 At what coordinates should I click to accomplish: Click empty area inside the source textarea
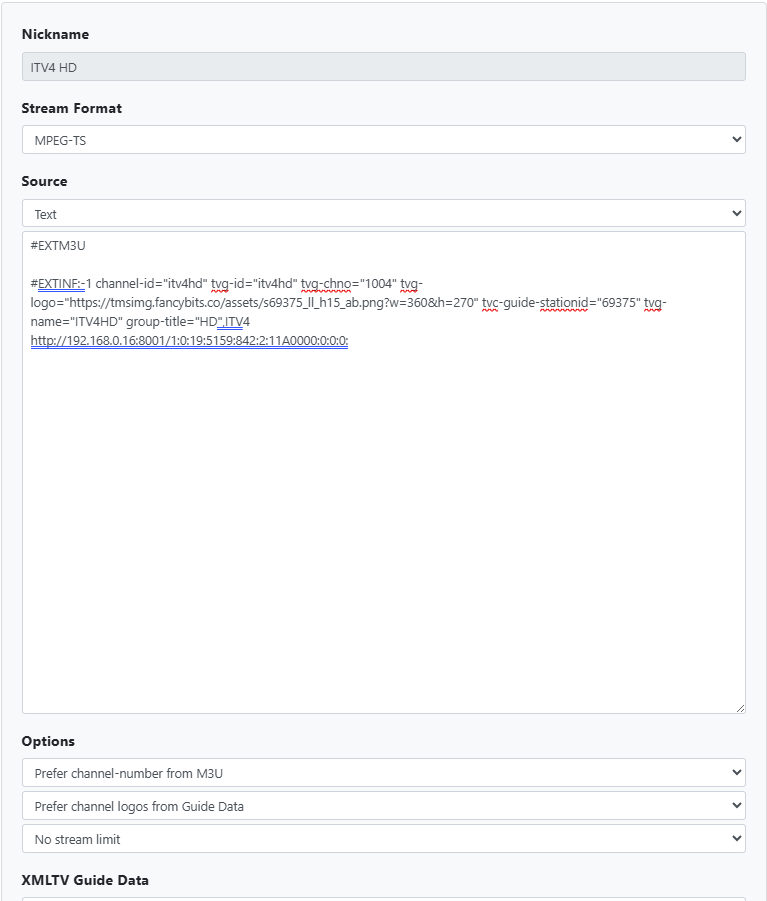[x=383, y=530]
